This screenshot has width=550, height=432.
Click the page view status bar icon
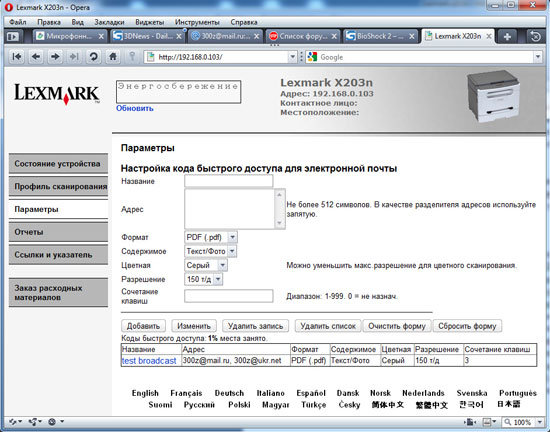(470, 422)
